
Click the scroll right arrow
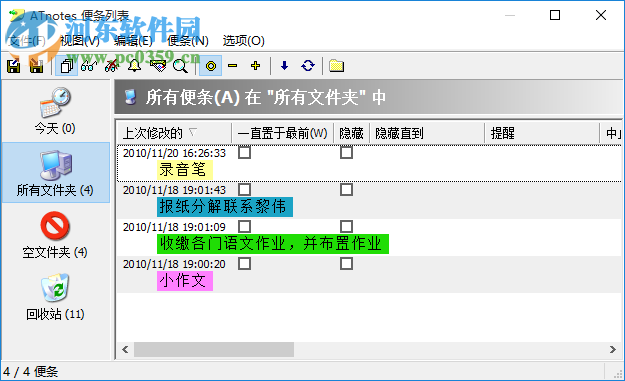[x=613, y=350]
